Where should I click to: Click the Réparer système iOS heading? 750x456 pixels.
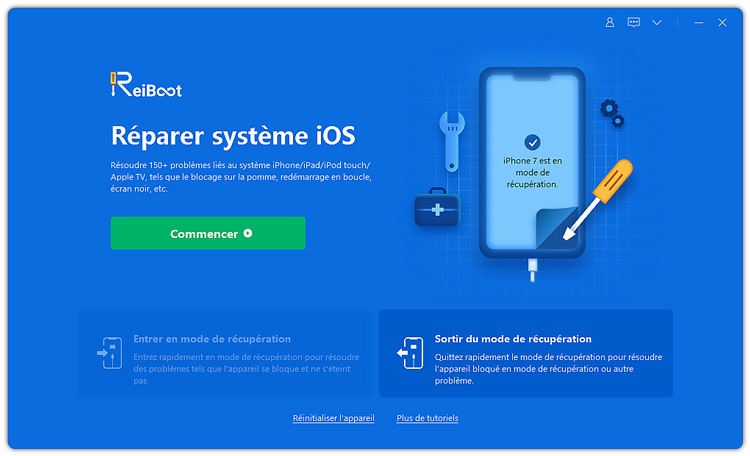click(233, 135)
